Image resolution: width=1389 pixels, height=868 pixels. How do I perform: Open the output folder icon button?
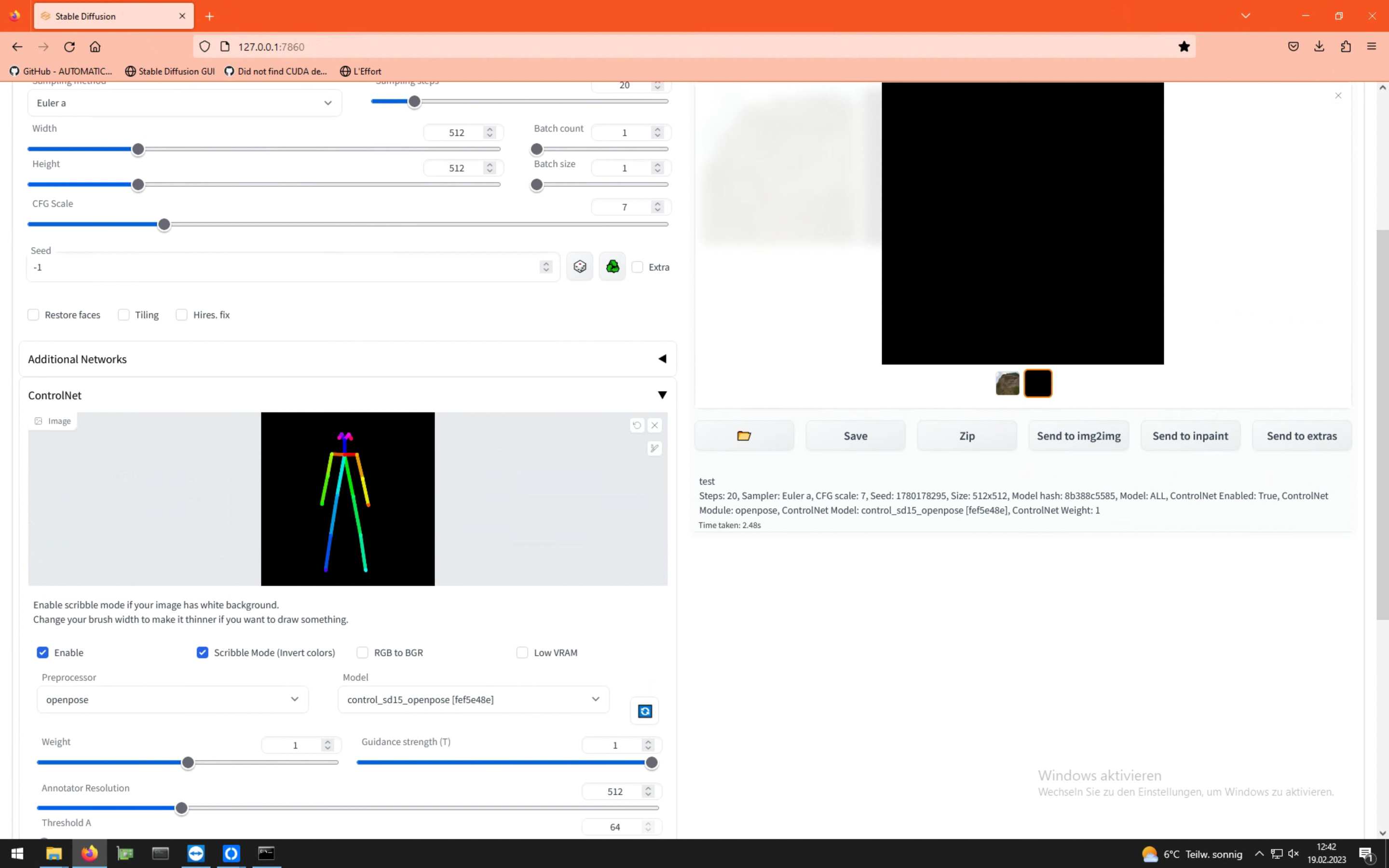(x=745, y=436)
